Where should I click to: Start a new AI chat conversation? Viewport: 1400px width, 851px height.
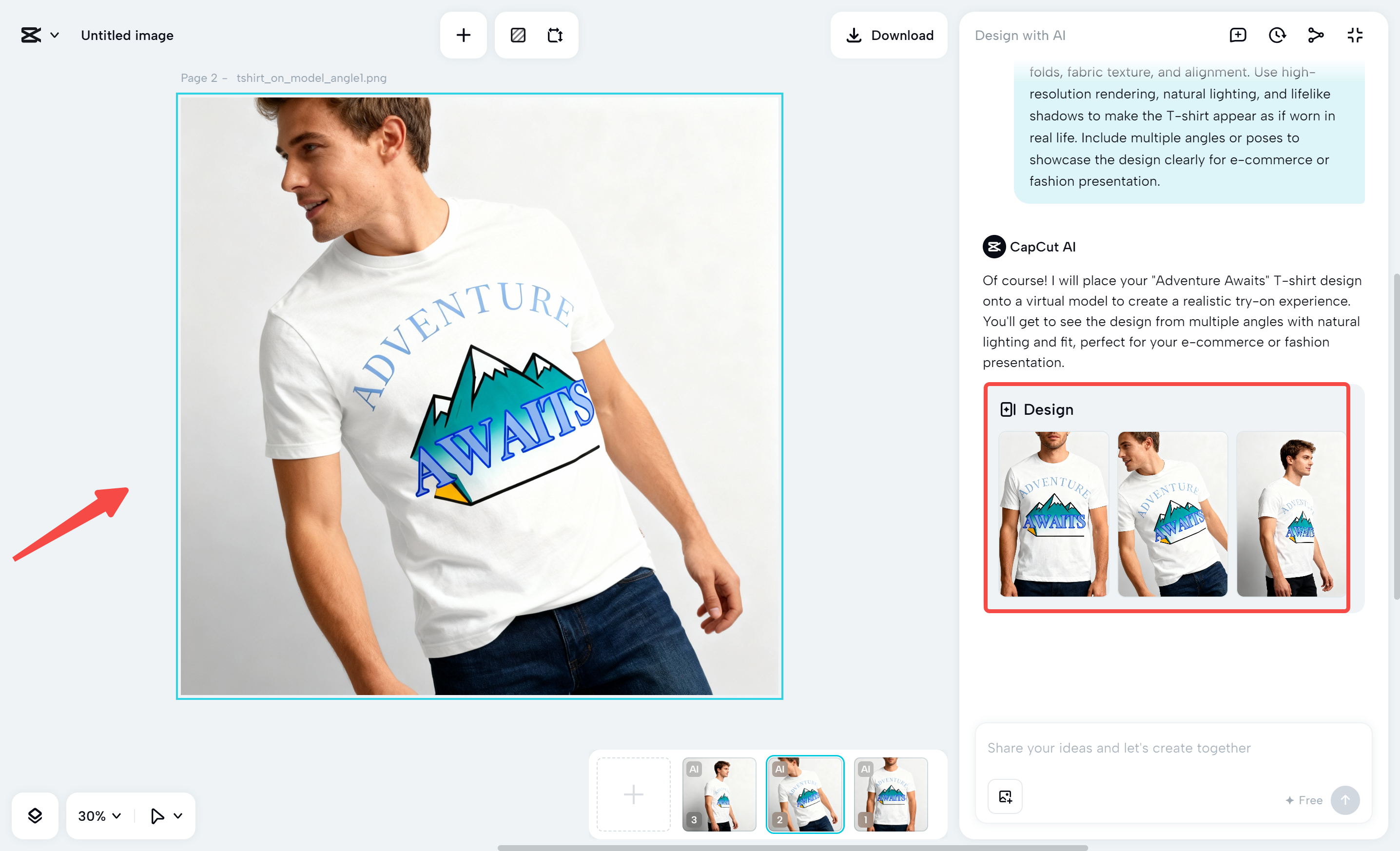[1238, 35]
